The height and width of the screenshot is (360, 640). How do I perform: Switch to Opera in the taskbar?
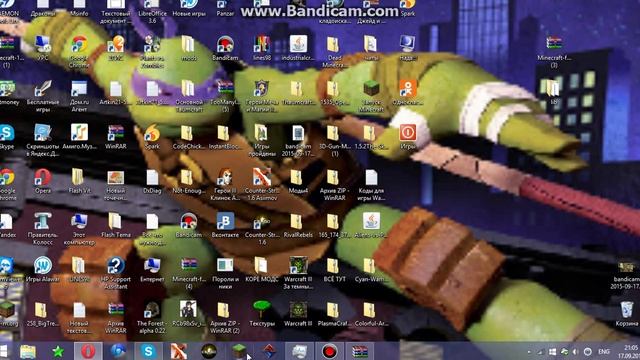click(88, 351)
